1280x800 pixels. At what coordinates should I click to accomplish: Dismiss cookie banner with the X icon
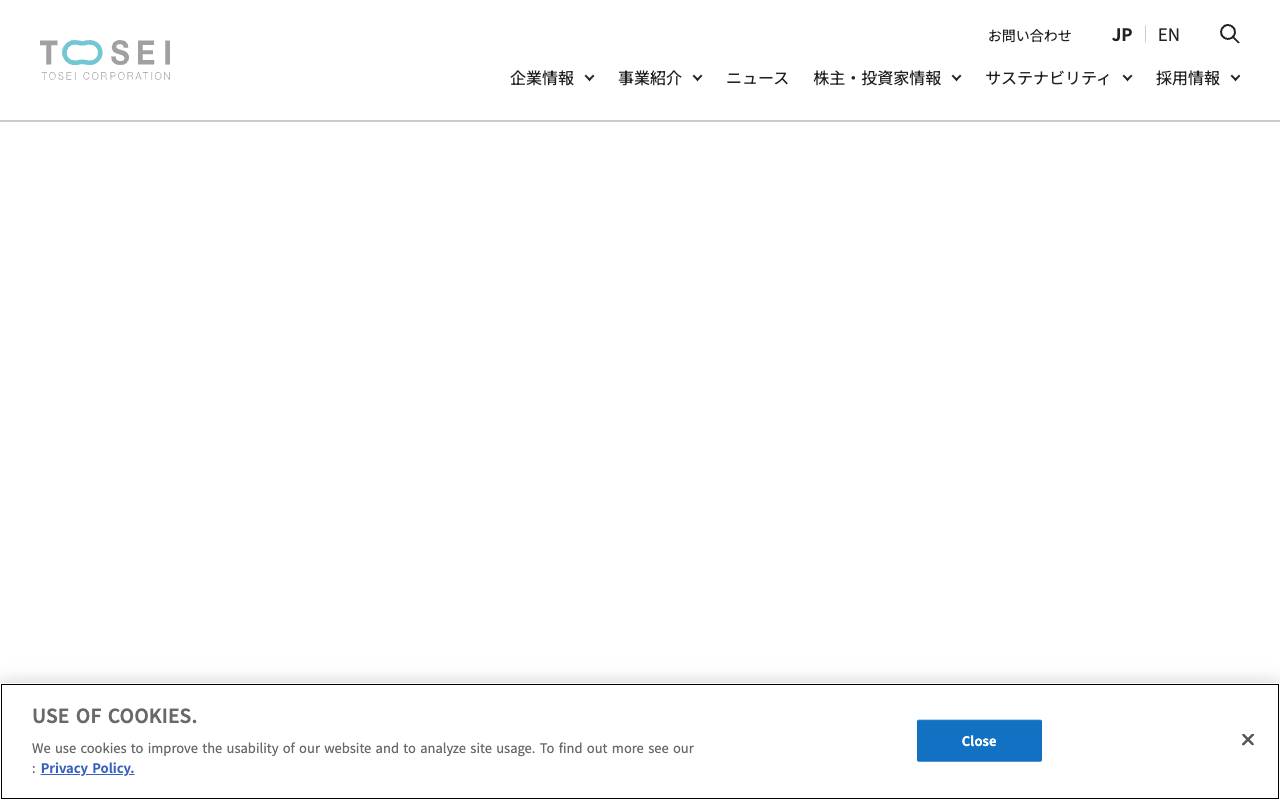pos(1247,739)
